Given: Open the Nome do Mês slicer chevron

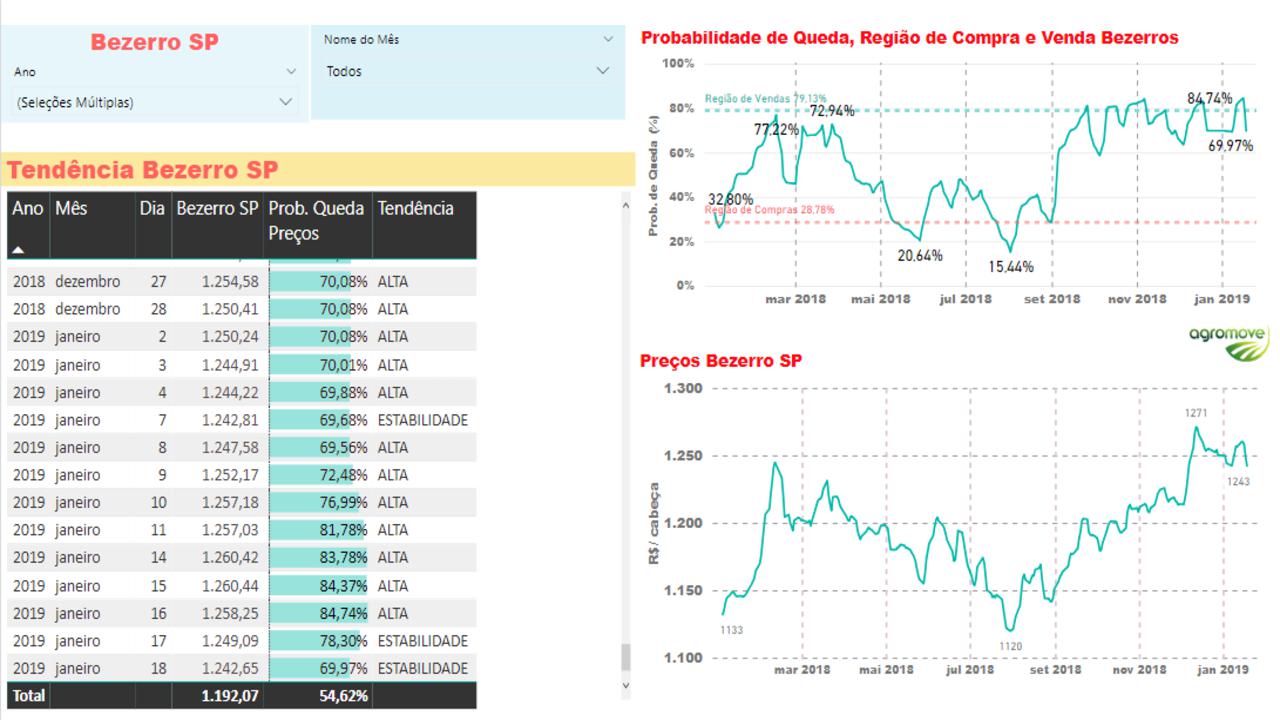Looking at the screenshot, I should click(x=609, y=39).
